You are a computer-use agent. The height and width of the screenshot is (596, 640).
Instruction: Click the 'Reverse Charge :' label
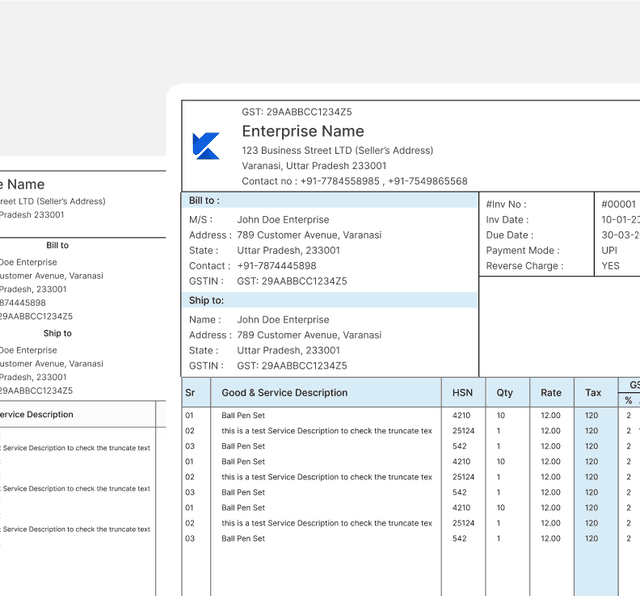(x=524, y=266)
